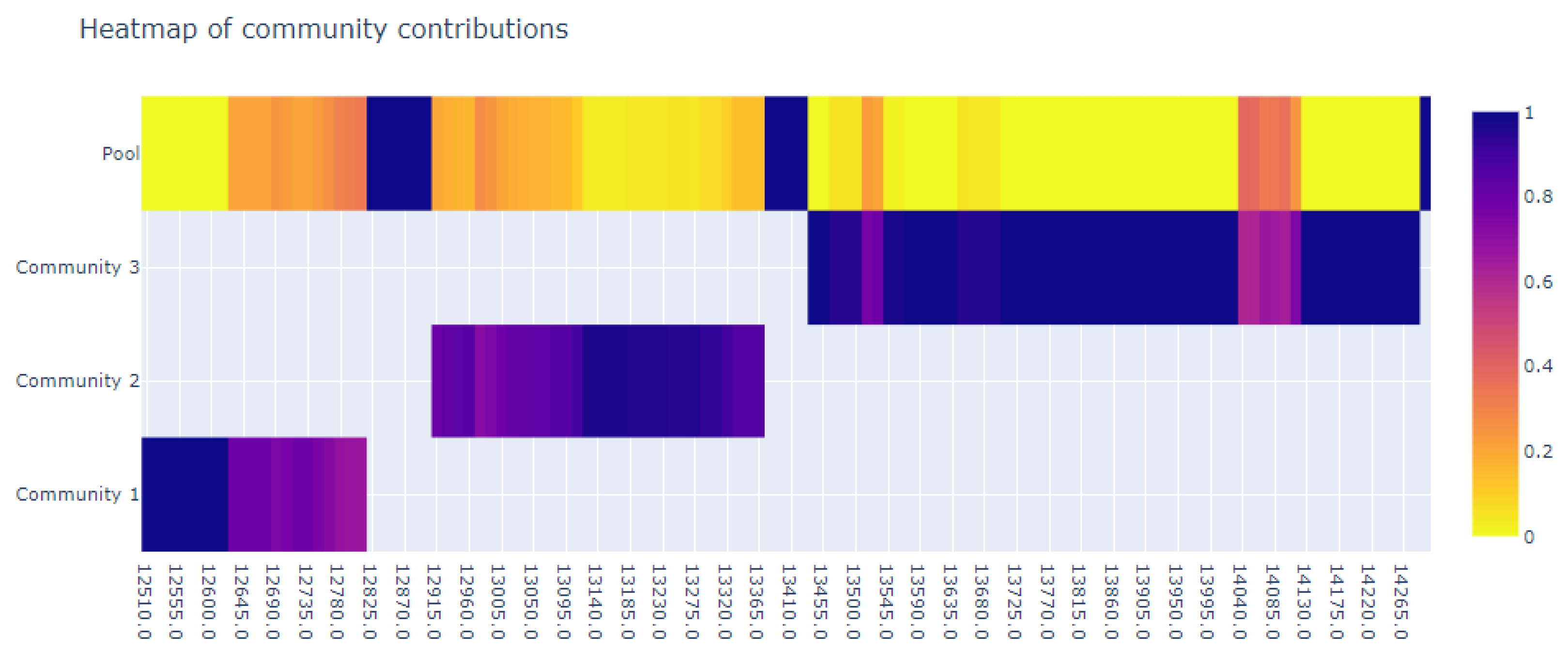Screen dimensions: 1568x652
Task: Click the colorbar gradient near value 0.6
Action: (x=1495, y=282)
